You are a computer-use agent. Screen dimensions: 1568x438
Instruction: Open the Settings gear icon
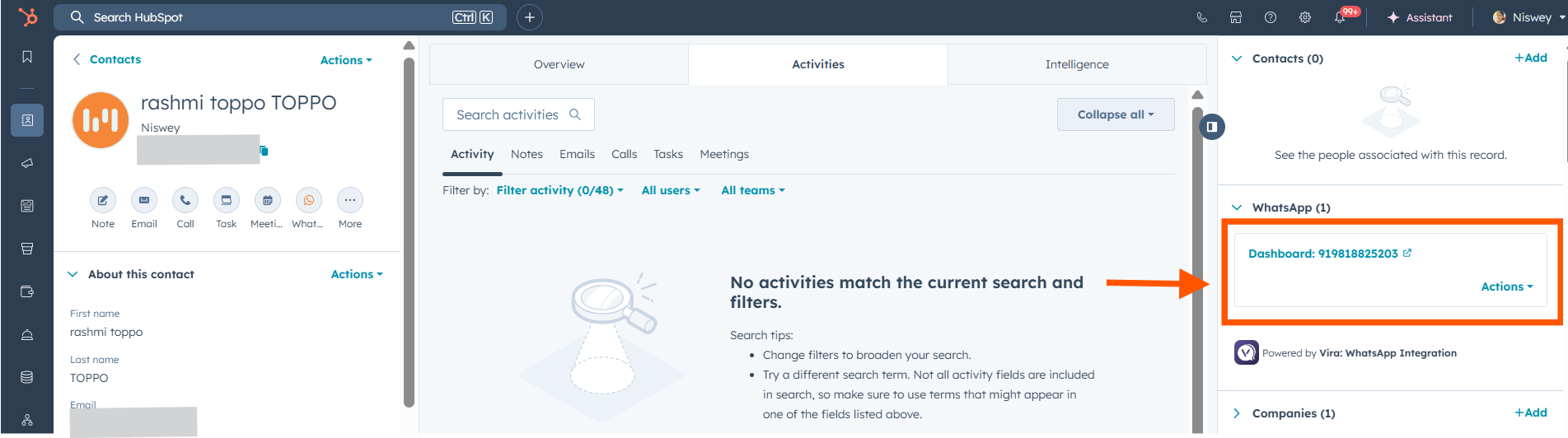pos(1305,17)
